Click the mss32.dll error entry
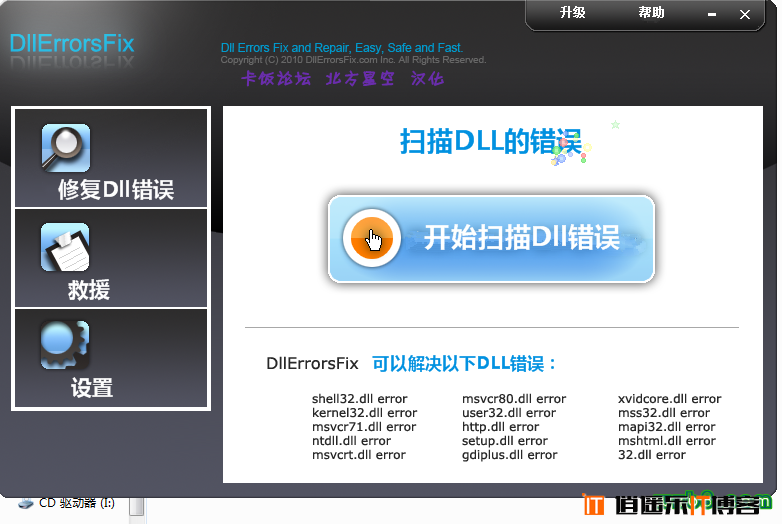Image resolution: width=782 pixels, height=524 pixels. click(x=664, y=413)
